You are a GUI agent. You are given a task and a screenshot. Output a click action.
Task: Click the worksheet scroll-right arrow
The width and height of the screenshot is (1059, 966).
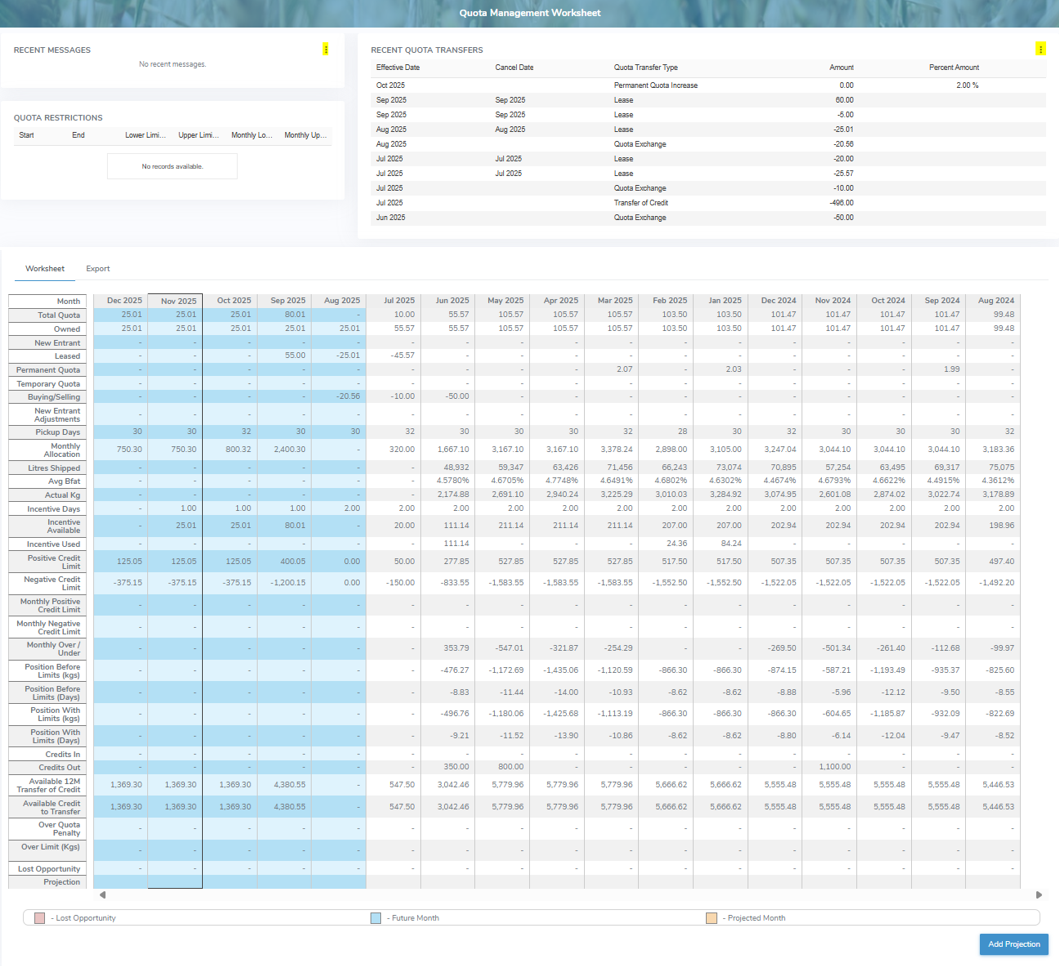(1038, 895)
